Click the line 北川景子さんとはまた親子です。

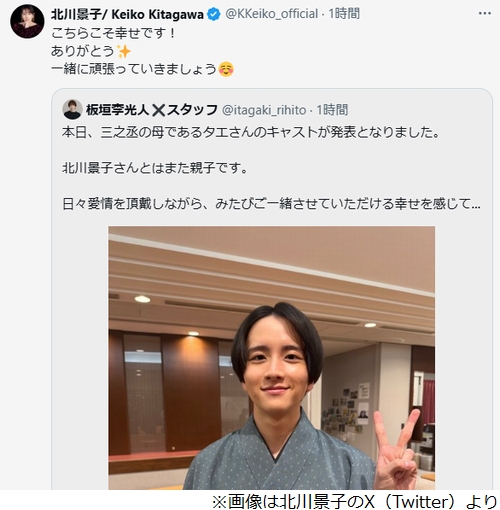pos(155,168)
